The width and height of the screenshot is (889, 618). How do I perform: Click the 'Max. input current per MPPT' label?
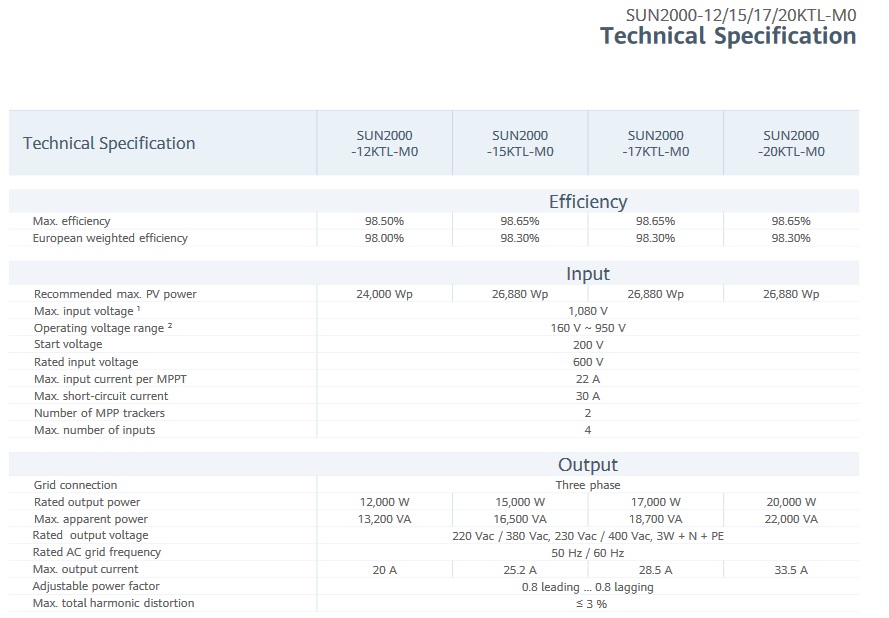point(110,379)
